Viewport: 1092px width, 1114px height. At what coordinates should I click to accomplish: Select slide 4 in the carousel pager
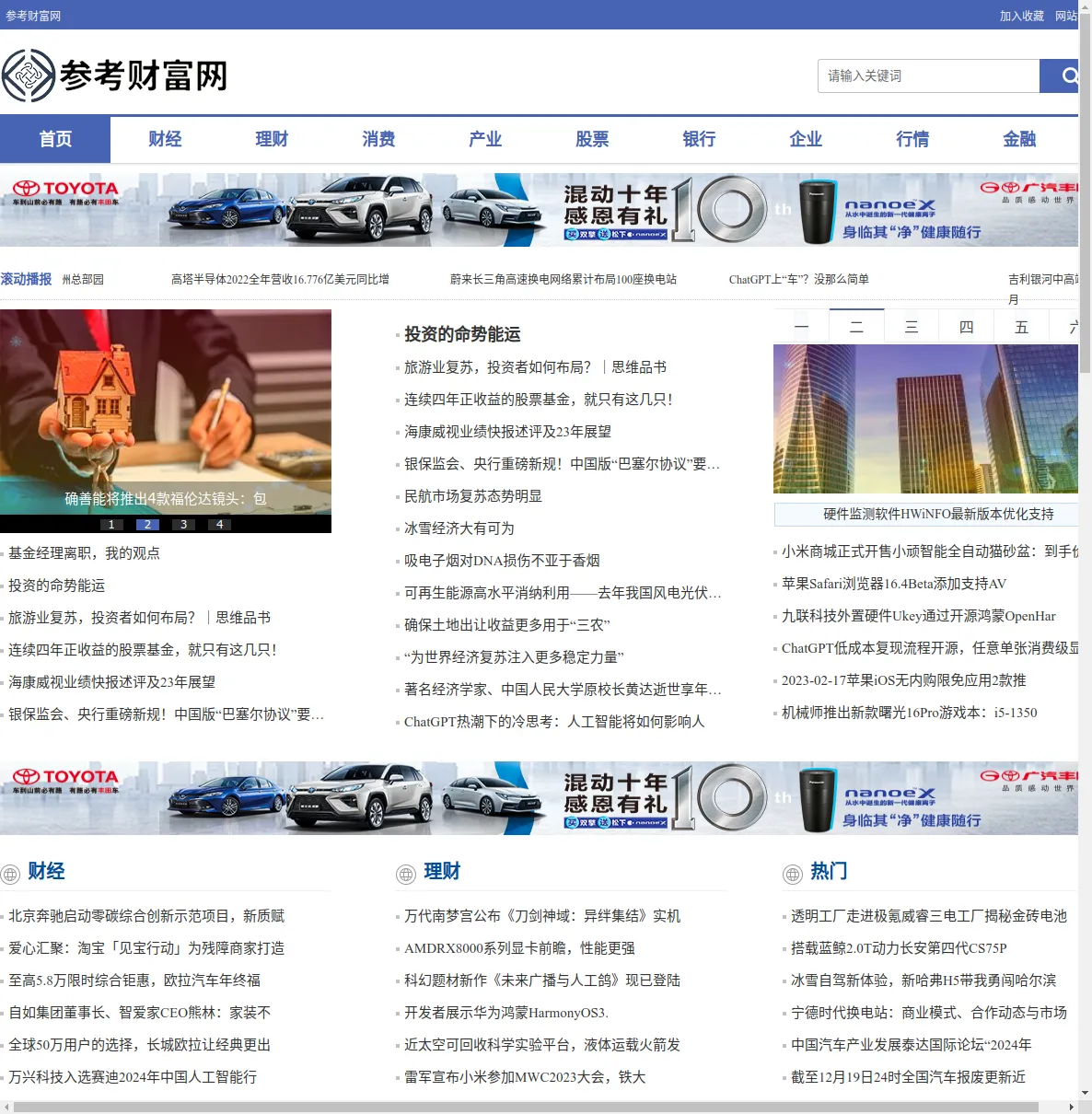[x=219, y=525]
